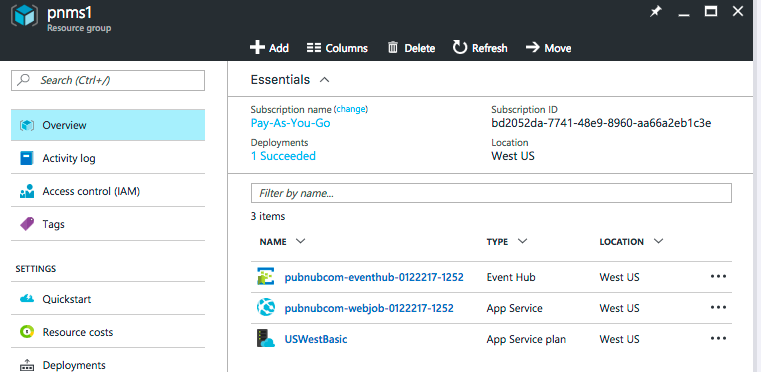The image size is (761, 372).
Task: Open Quickstart under Settings
Action: click(108, 299)
